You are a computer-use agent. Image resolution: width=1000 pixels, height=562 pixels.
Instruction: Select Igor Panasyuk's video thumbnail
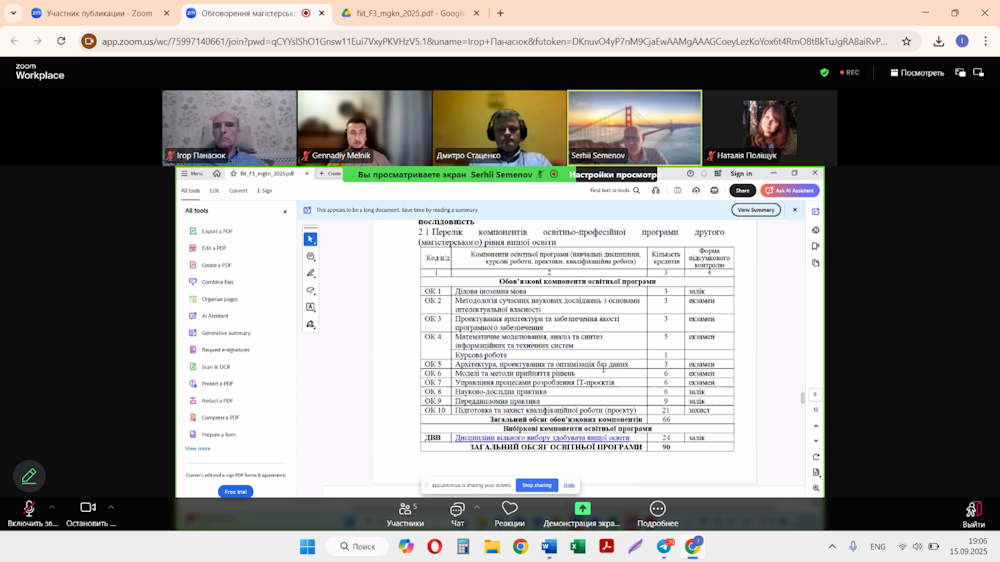coord(229,127)
